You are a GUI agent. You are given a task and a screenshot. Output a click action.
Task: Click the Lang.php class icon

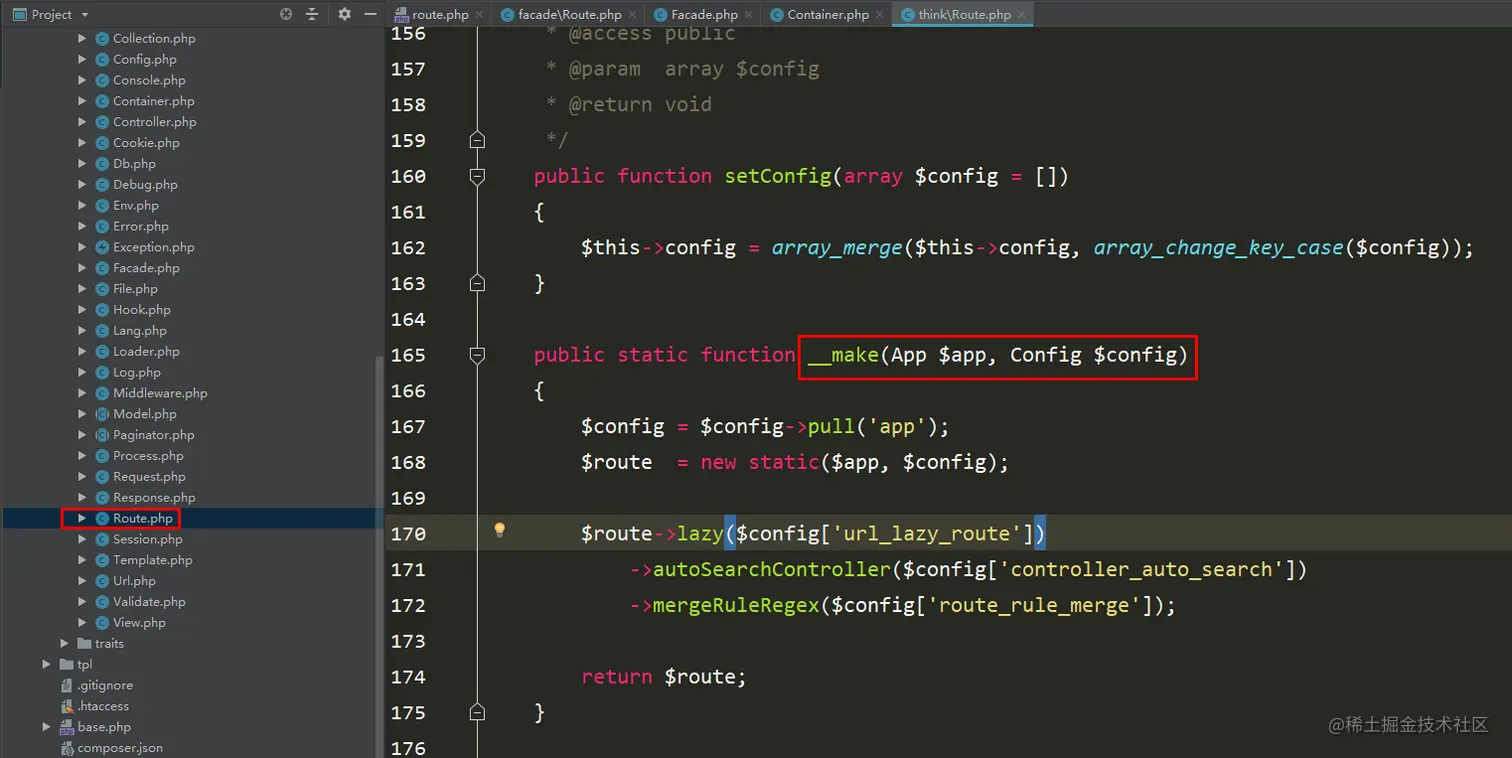[102, 331]
